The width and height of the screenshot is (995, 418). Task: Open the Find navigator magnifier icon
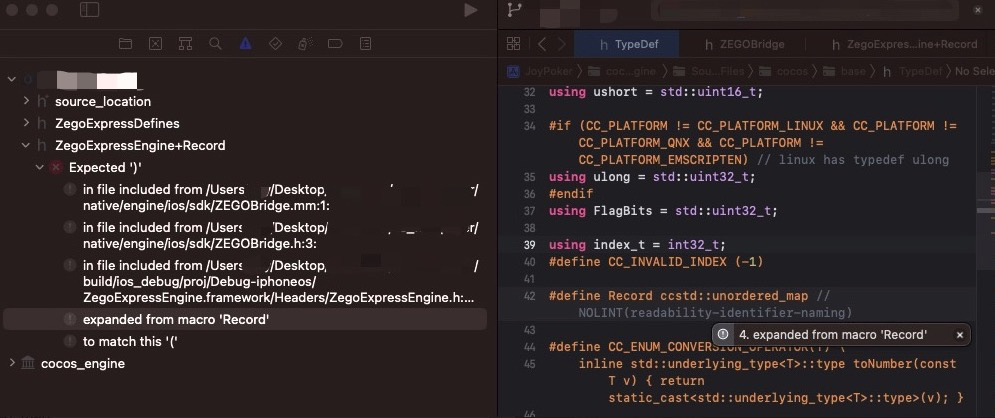click(215, 44)
